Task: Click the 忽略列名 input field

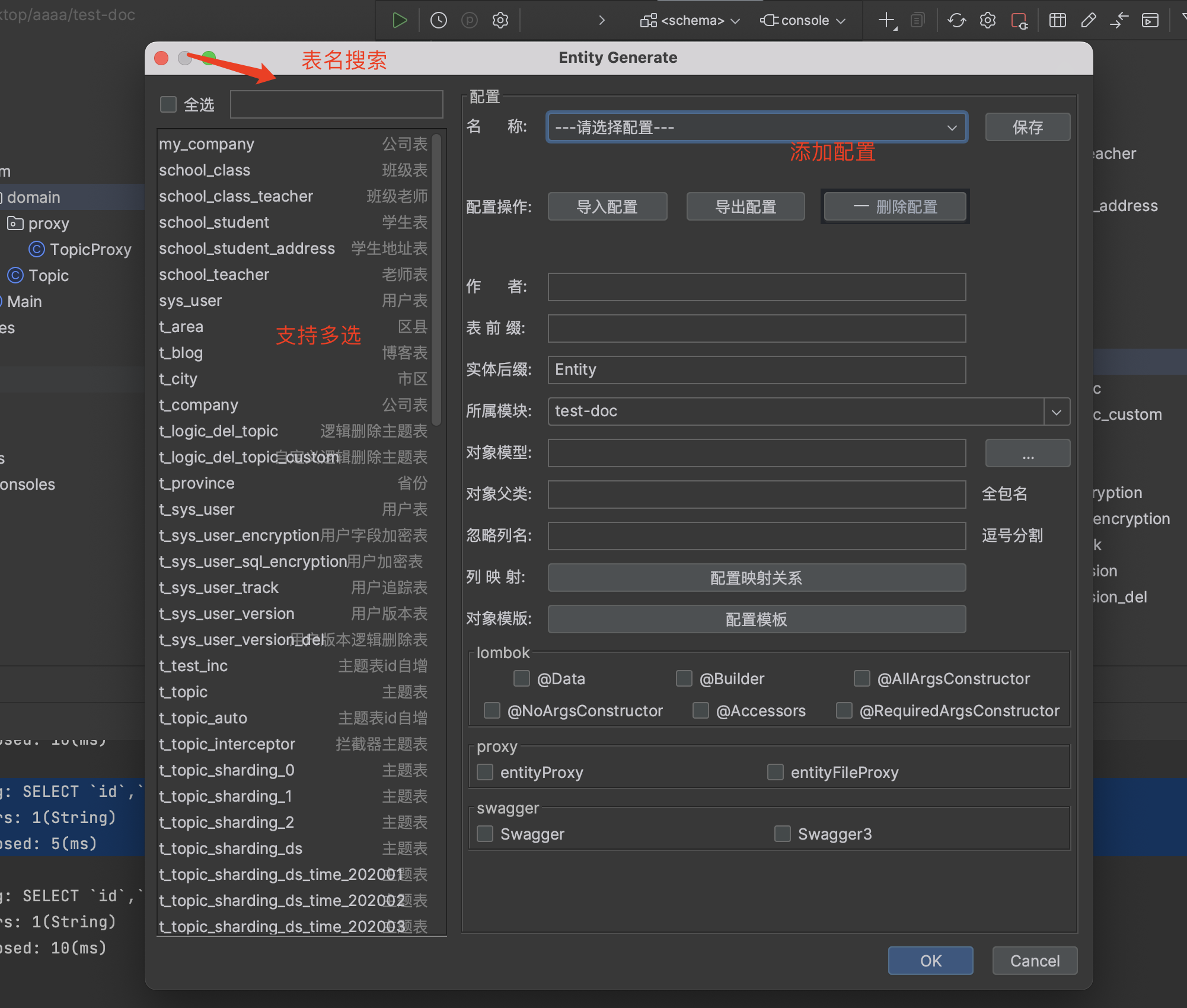Action: pyautogui.click(x=757, y=536)
